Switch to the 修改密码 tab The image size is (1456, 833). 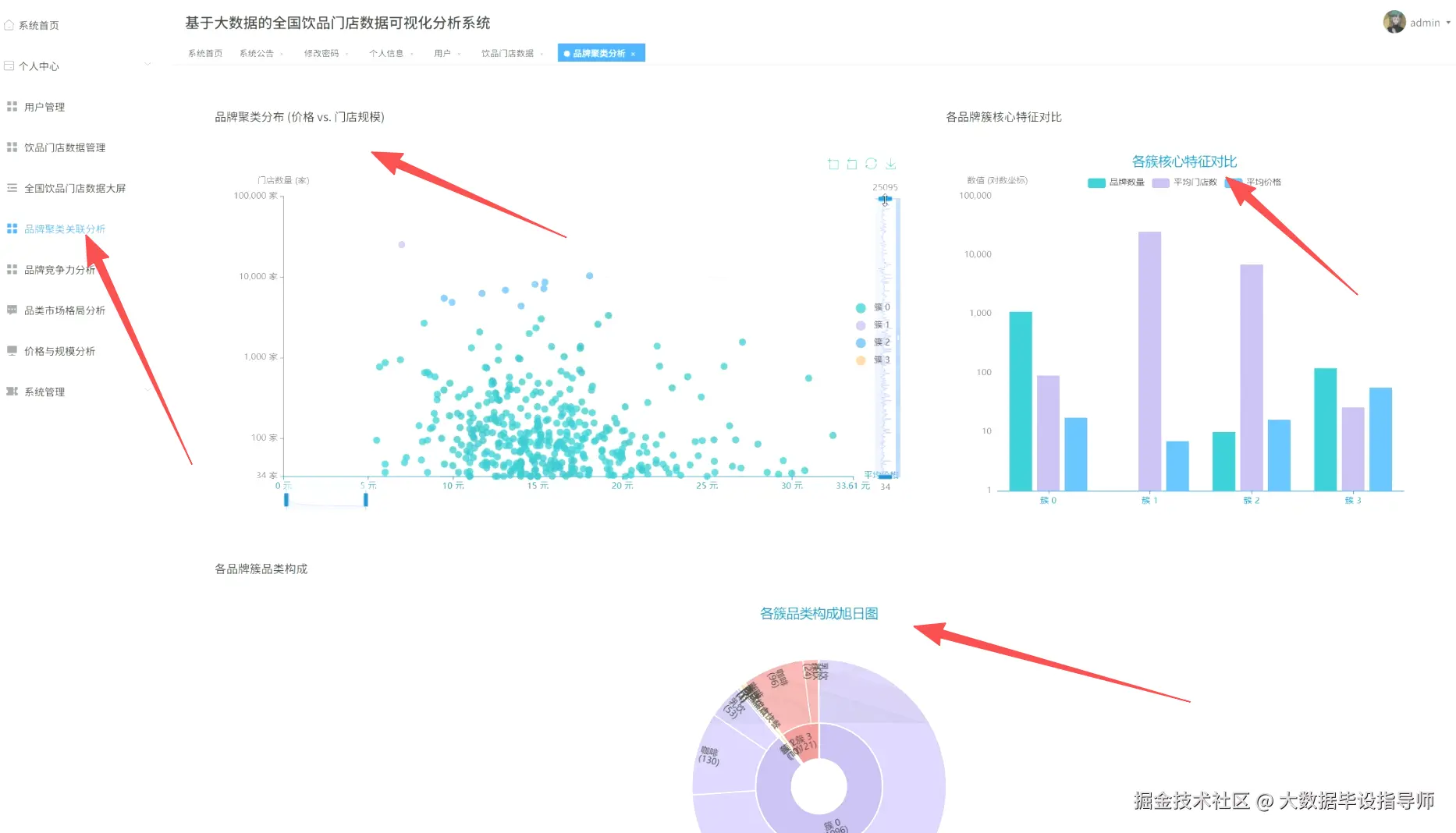coord(321,53)
